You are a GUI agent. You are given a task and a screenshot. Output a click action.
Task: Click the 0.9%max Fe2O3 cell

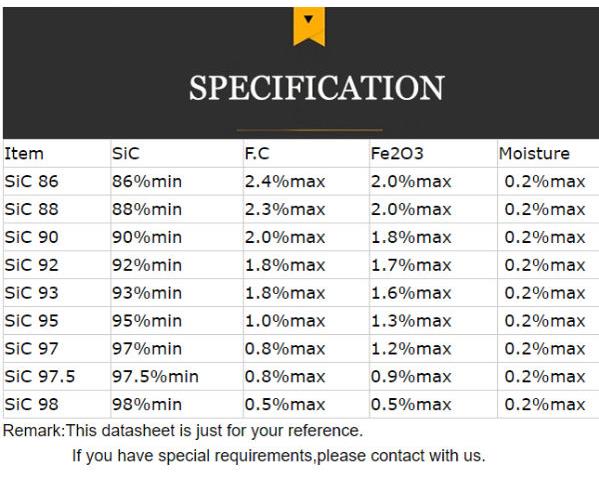pos(411,377)
